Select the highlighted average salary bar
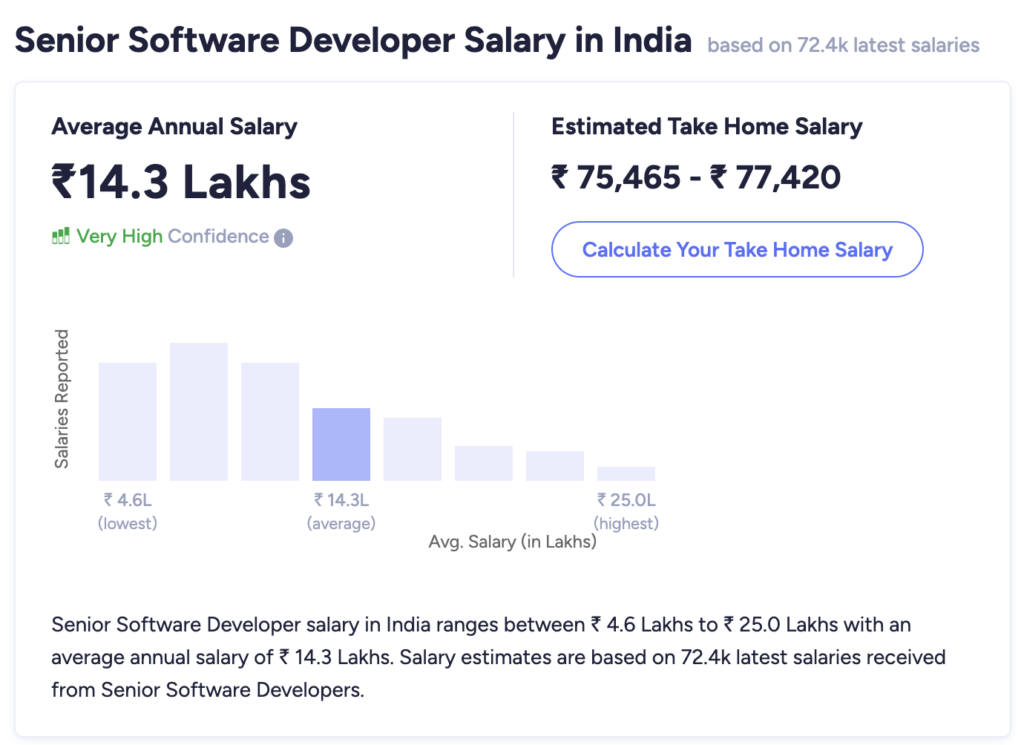 341,444
